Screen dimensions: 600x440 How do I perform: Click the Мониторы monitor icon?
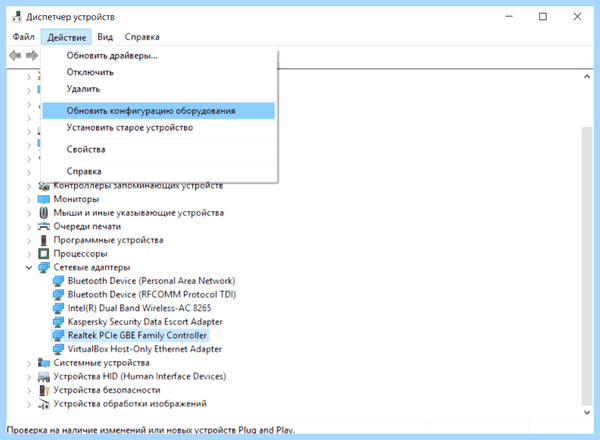click(x=44, y=199)
